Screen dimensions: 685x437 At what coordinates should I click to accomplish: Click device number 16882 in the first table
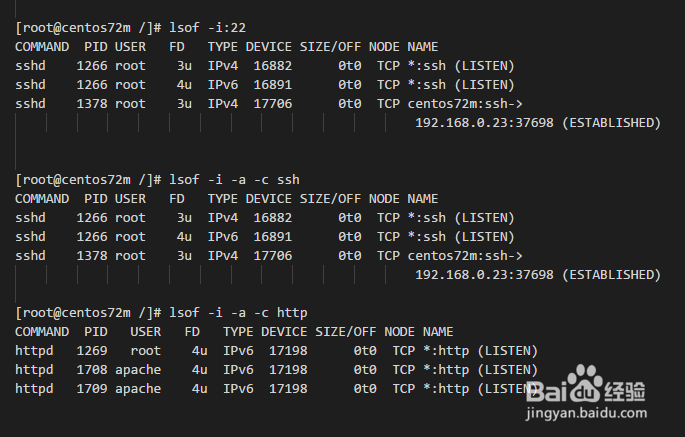[273, 66]
